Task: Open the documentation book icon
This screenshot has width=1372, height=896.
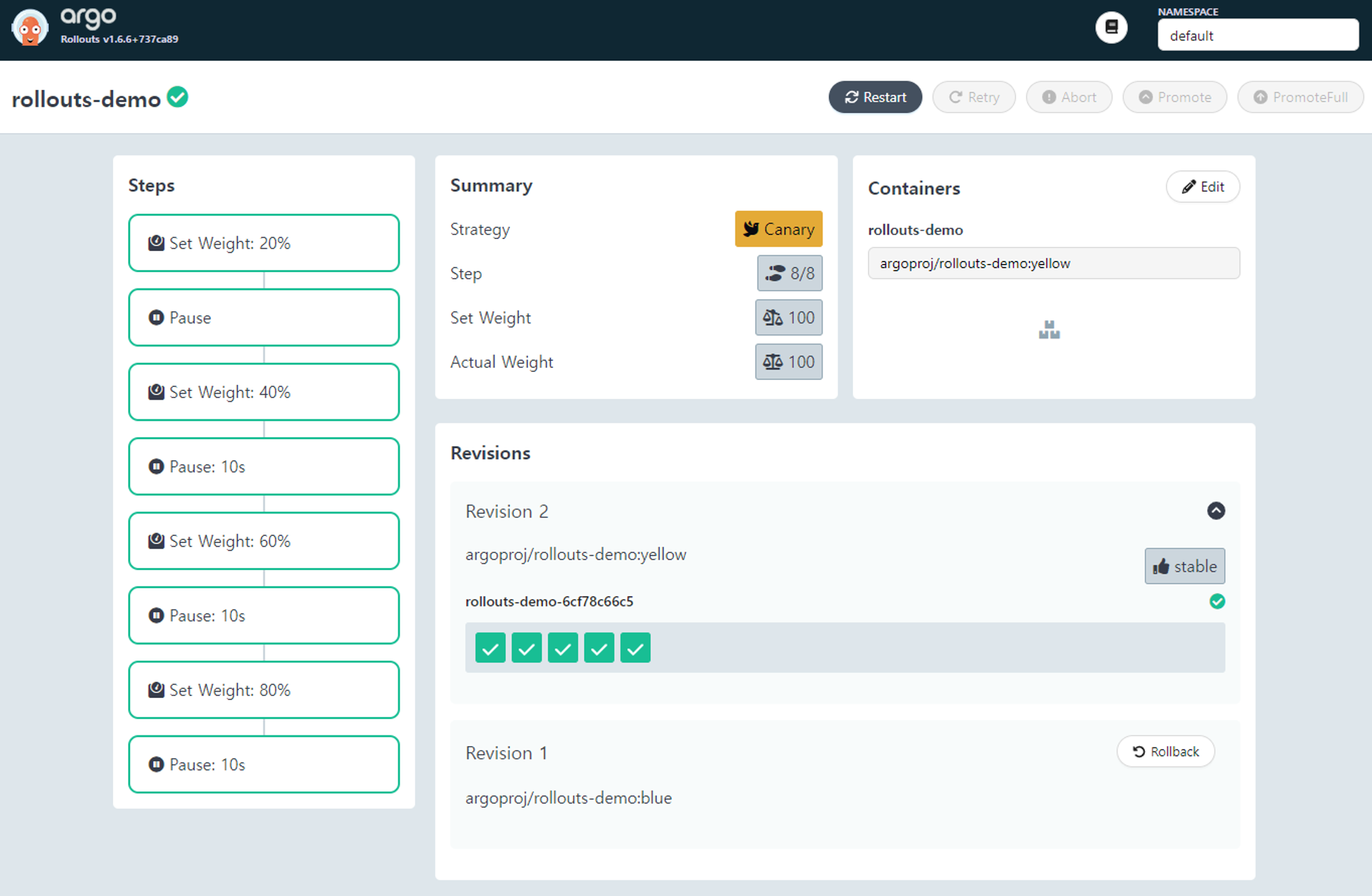Action: [1111, 28]
